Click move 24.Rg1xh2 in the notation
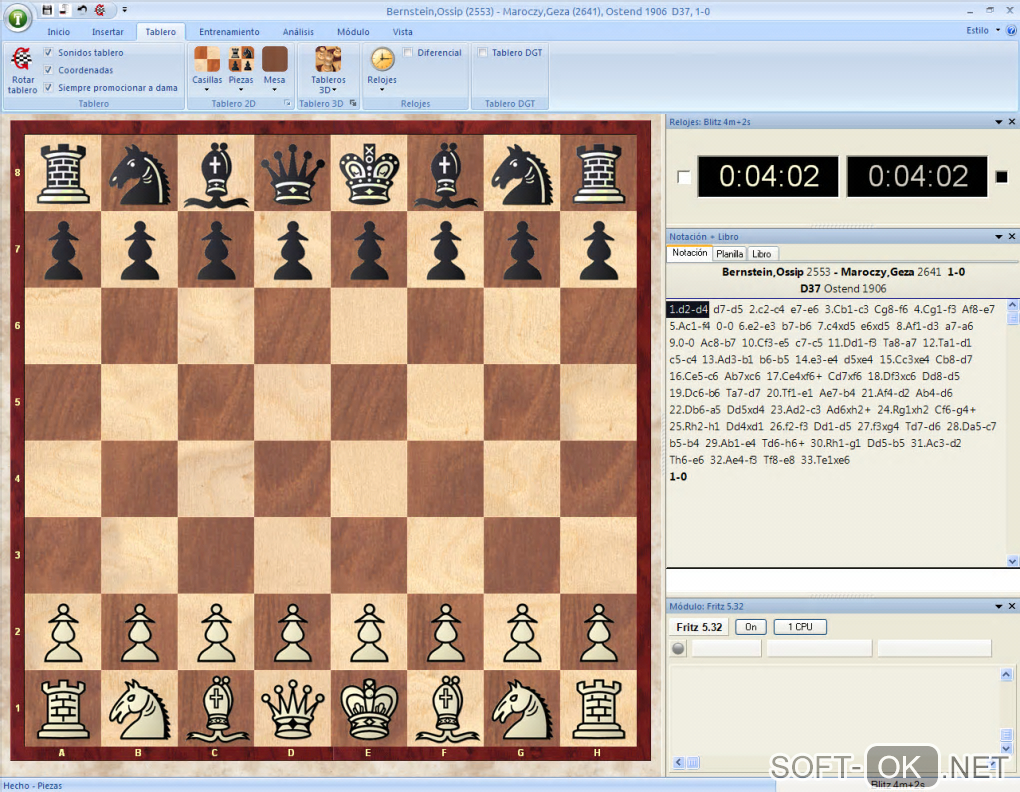This screenshot has width=1020, height=792. point(903,410)
